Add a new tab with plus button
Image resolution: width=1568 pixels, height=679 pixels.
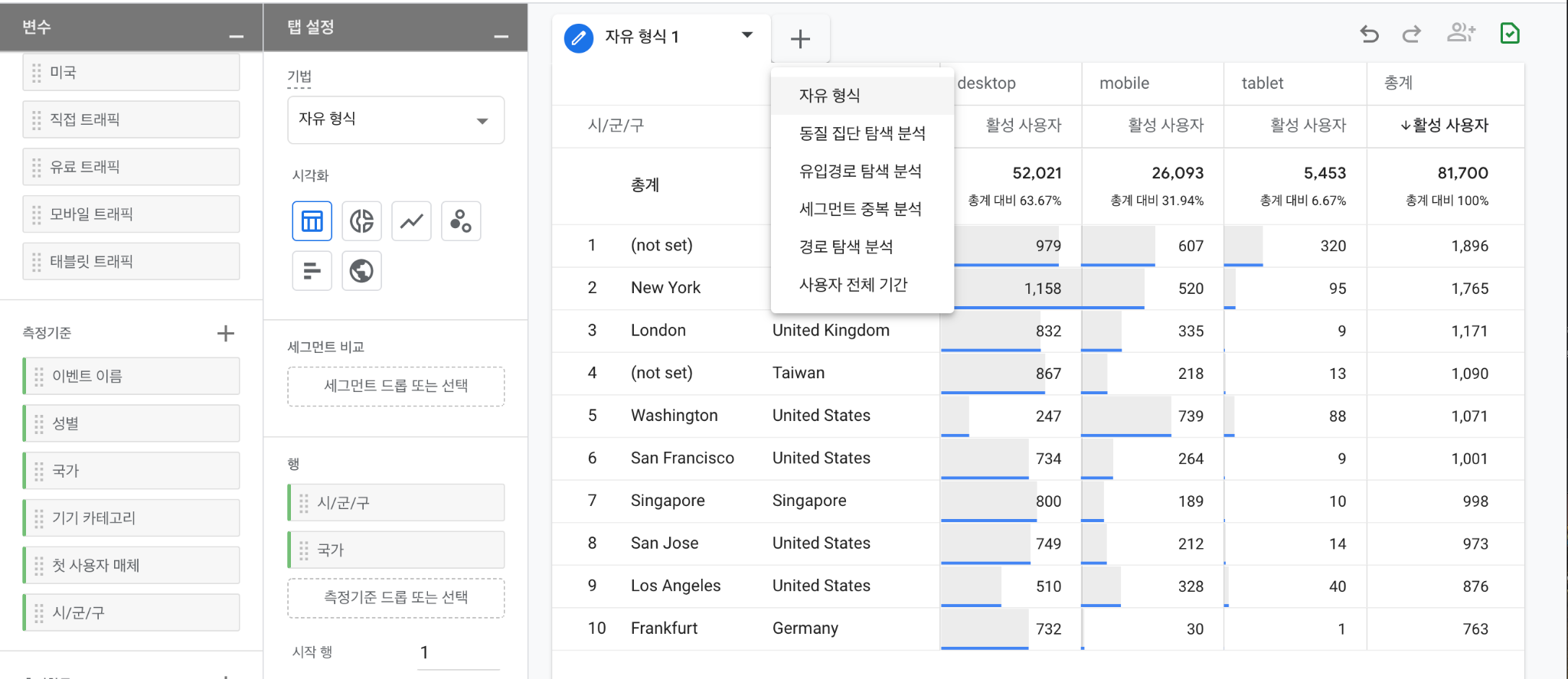[800, 39]
